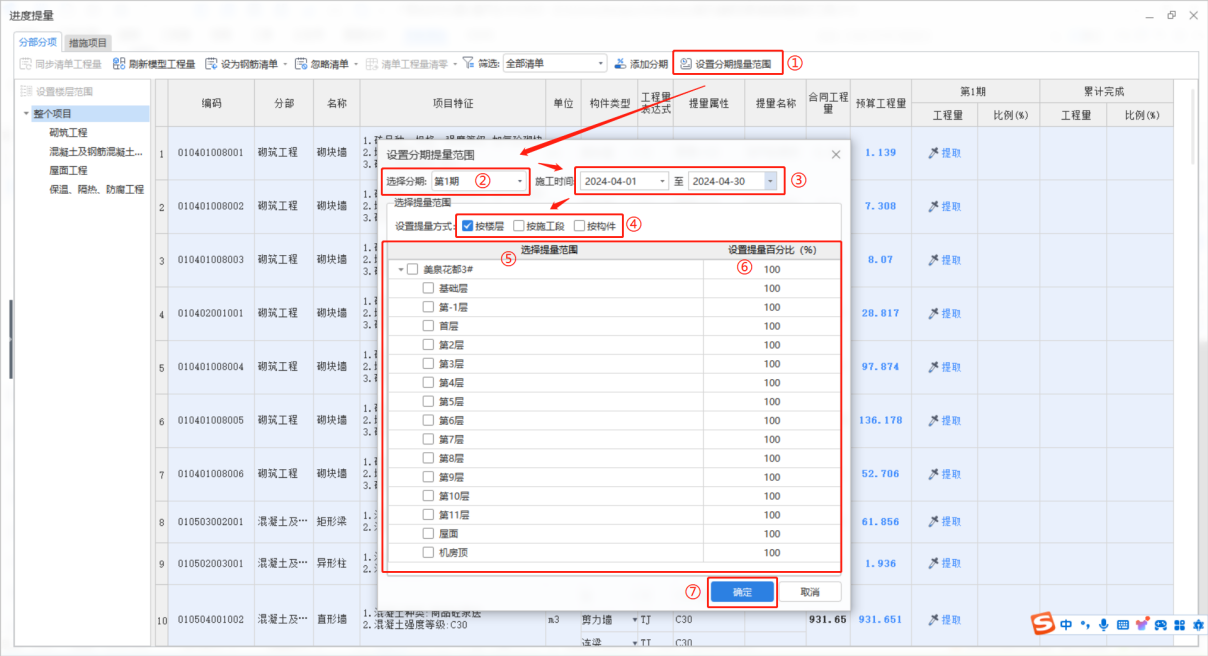Image resolution: width=1208 pixels, height=656 pixels.
Task: Click 提取 in row 010401008002
Action: pyautogui.click(x=944, y=206)
